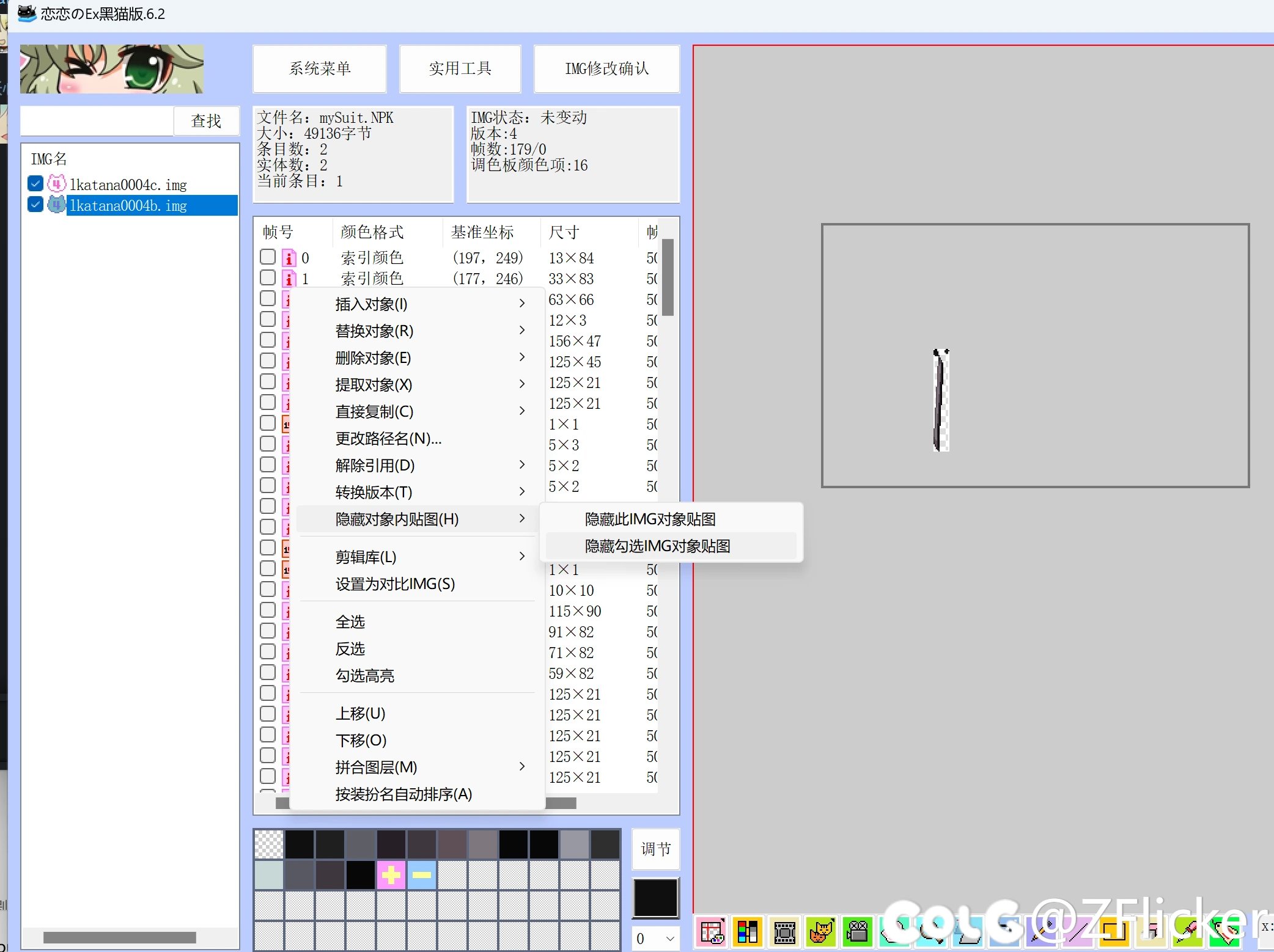Click the frame 0 pink info icon
Viewport: 1274px width, 952px height.
tap(289, 258)
